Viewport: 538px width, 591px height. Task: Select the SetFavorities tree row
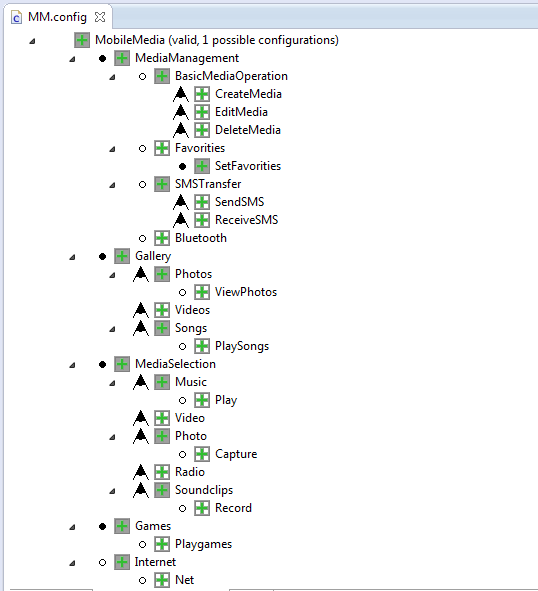248,166
